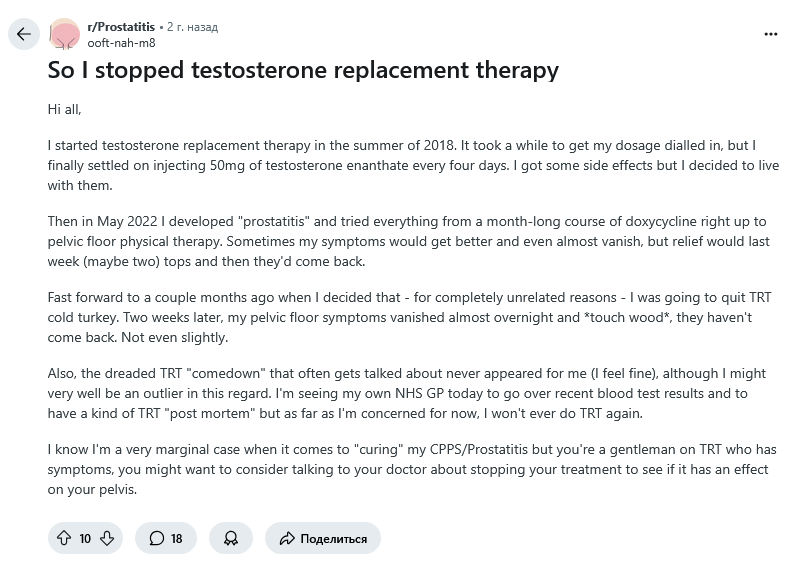Click the '2 г. назад' post timestamp
Viewport: 789px width, 568px height.
tap(192, 27)
